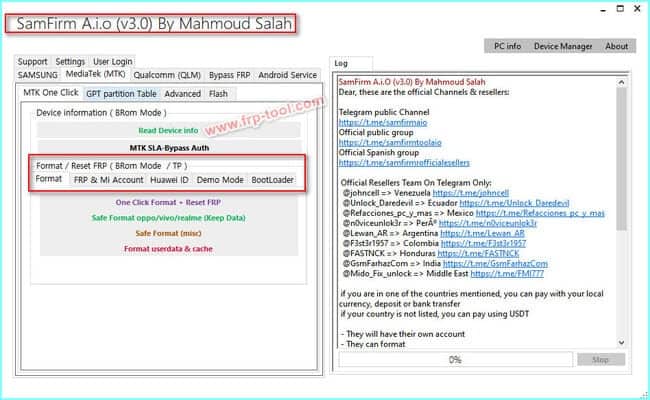Open the Refacciones_pc_y_mas Mexico link
This screenshot has height=400, width=650.
pyautogui.click(x=540, y=213)
